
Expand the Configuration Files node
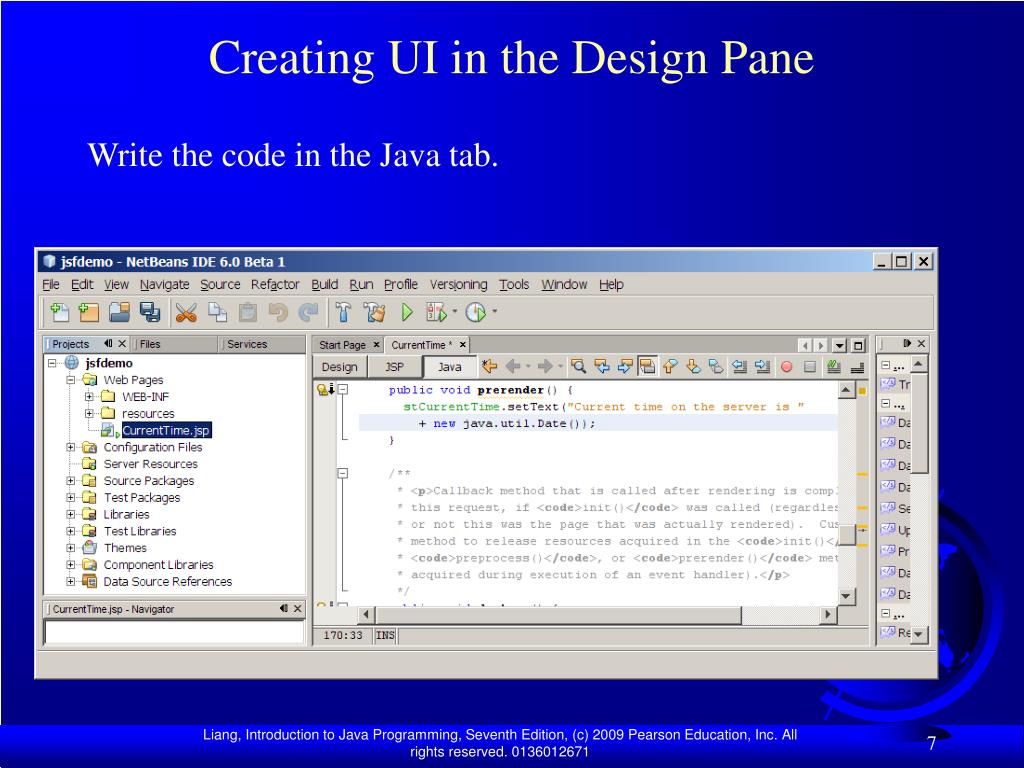coord(71,447)
